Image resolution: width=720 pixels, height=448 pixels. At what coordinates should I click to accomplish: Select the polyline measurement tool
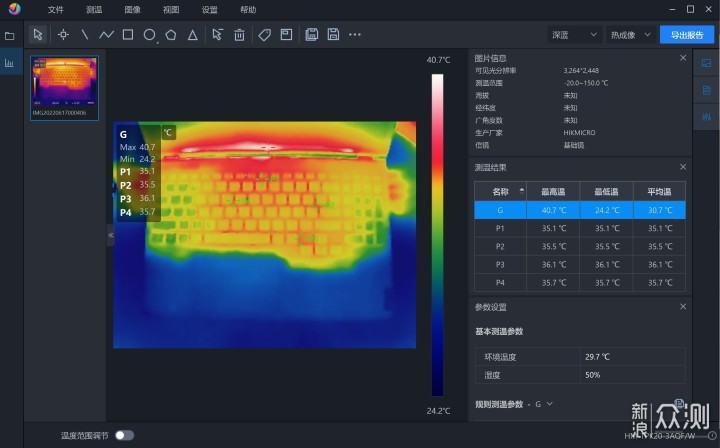coord(106,34)
